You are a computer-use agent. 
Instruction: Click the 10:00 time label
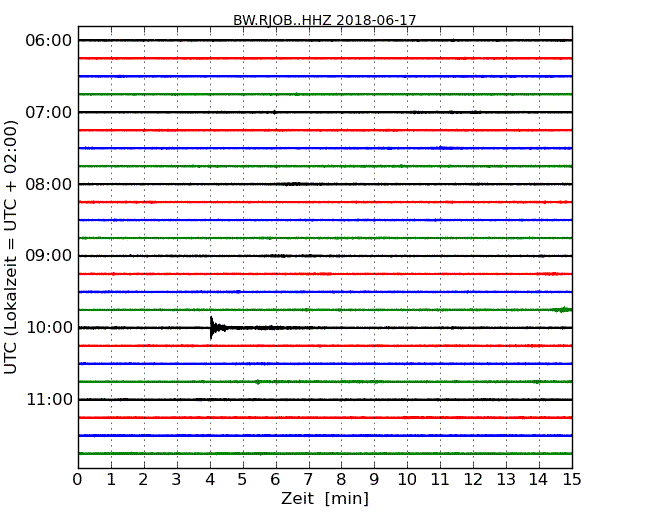[x=49, y=328]
